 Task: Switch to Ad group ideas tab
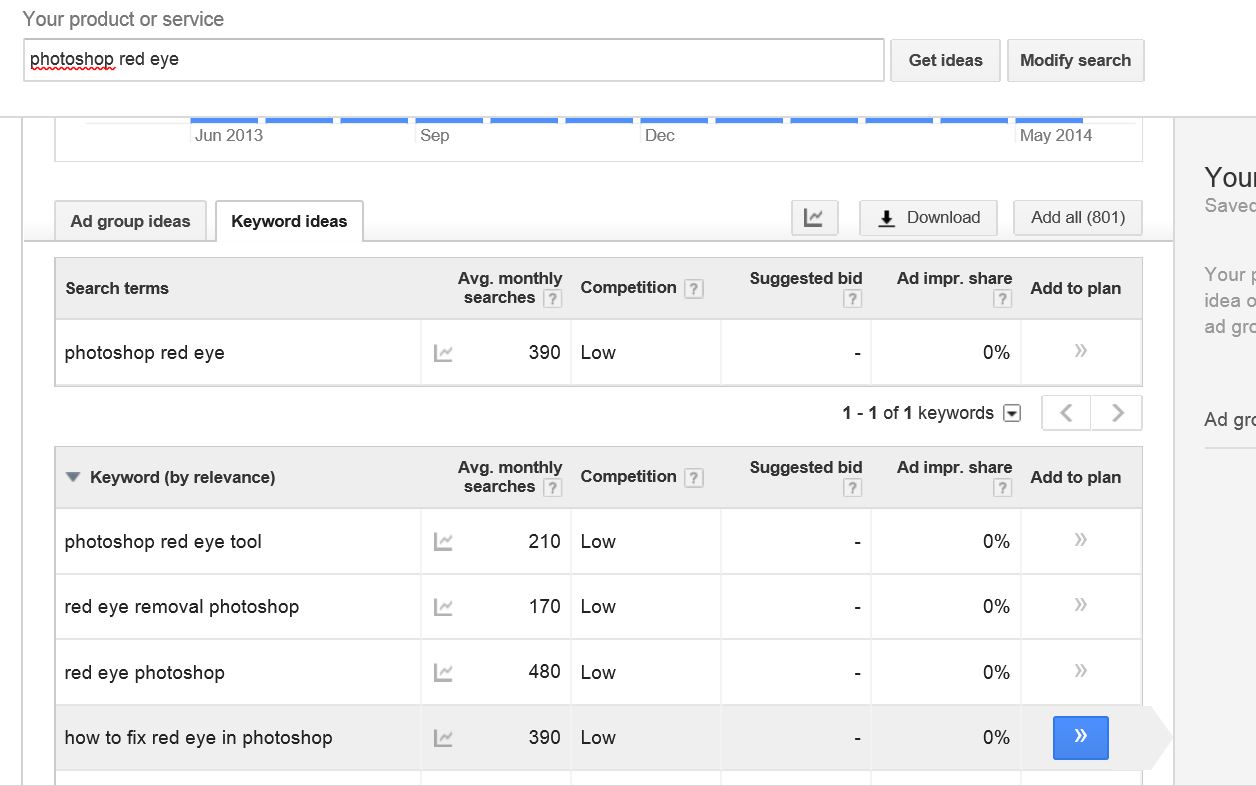(130, 221)
